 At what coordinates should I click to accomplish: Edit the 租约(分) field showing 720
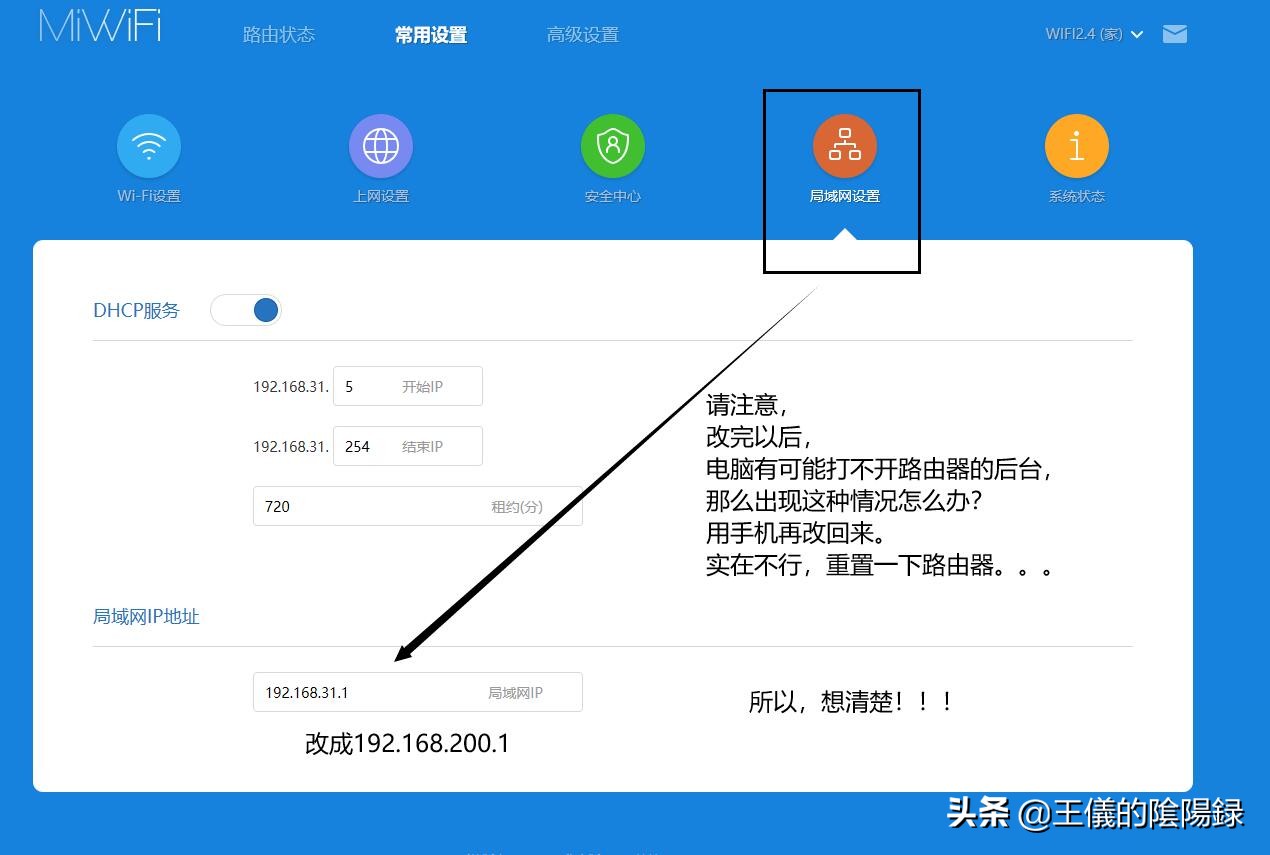click(417, 506)
